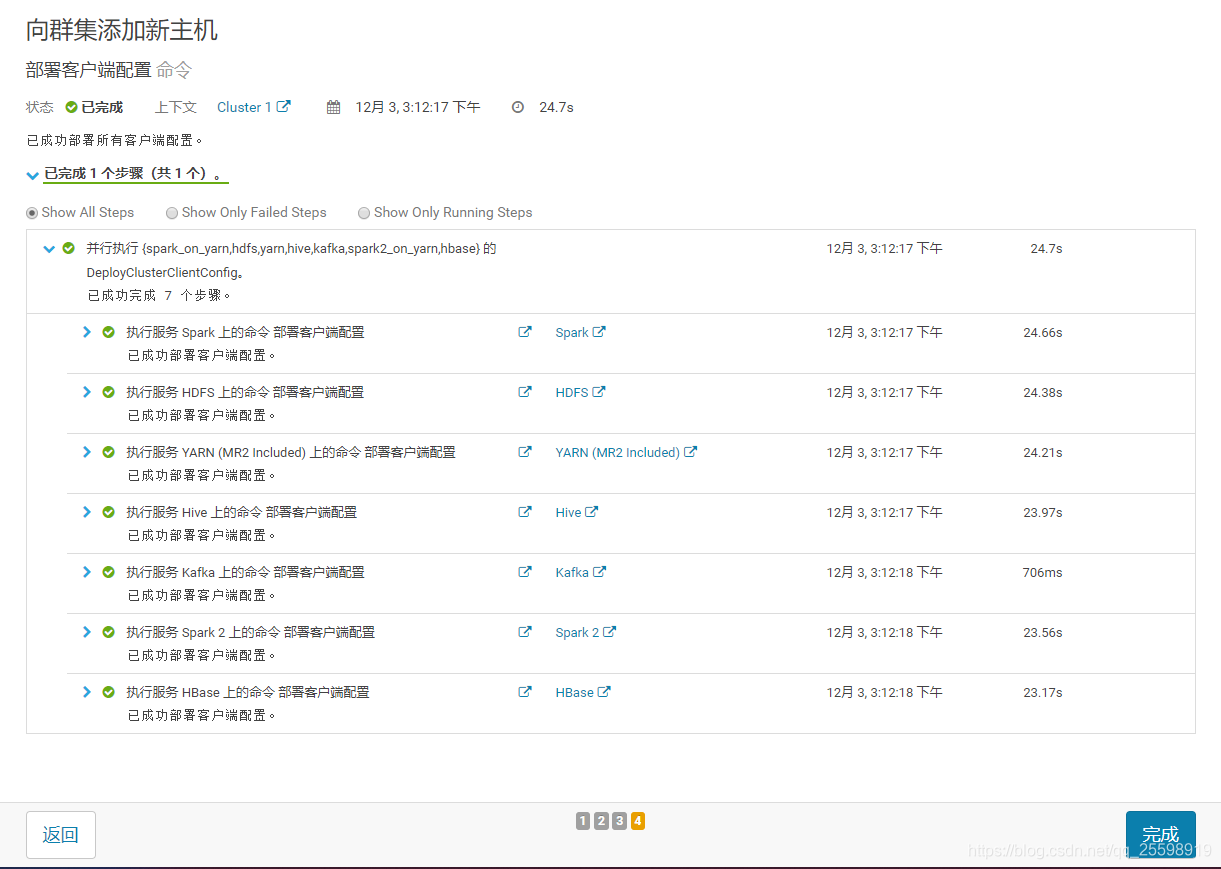
Task: Select current wizard step 4
Action: pos(638,821)
